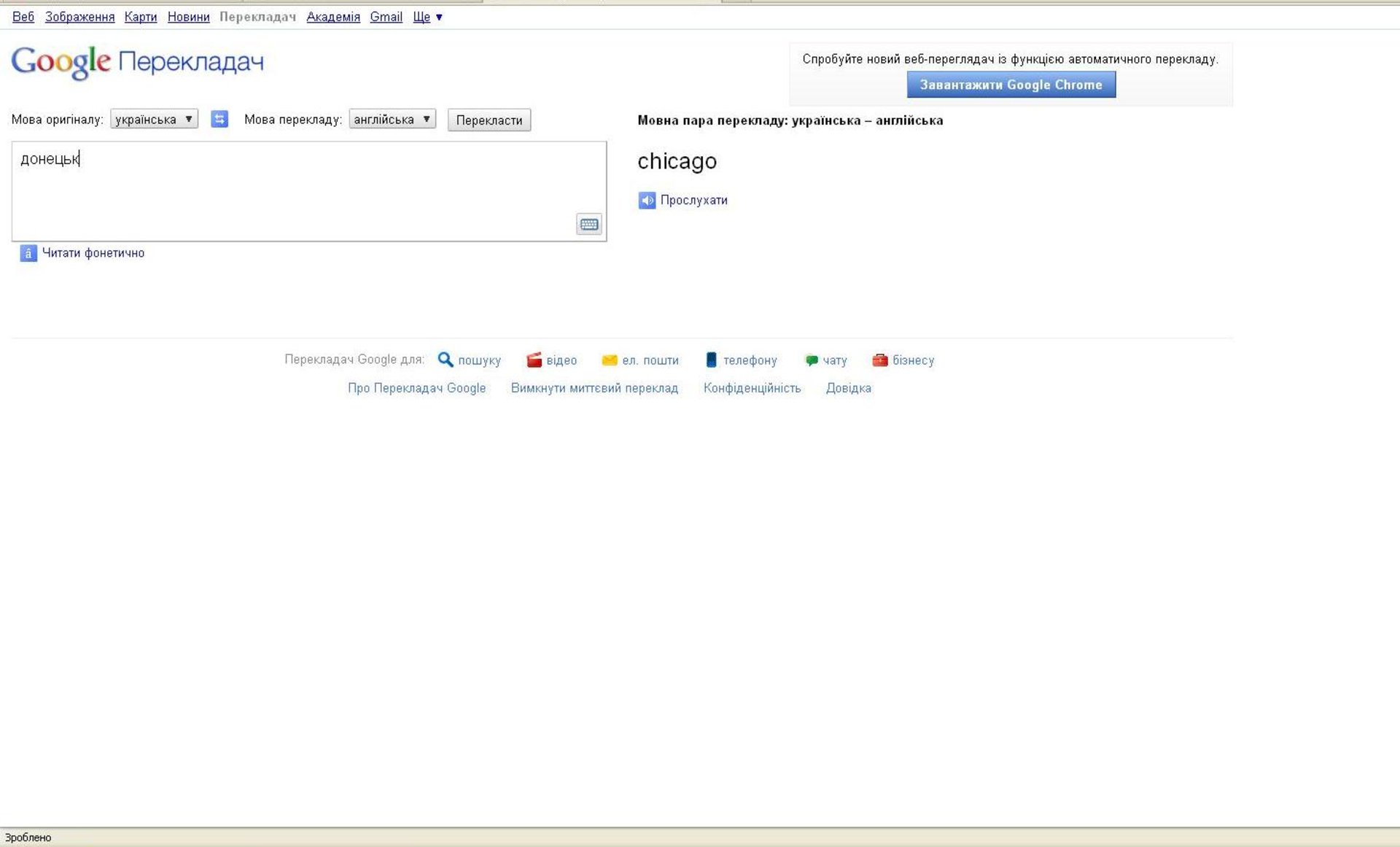Image resolution: width=1400 pixels, height=847 pixels.
Task: Click the swap languages arrows icon
Action: click(x=219, y=119)
